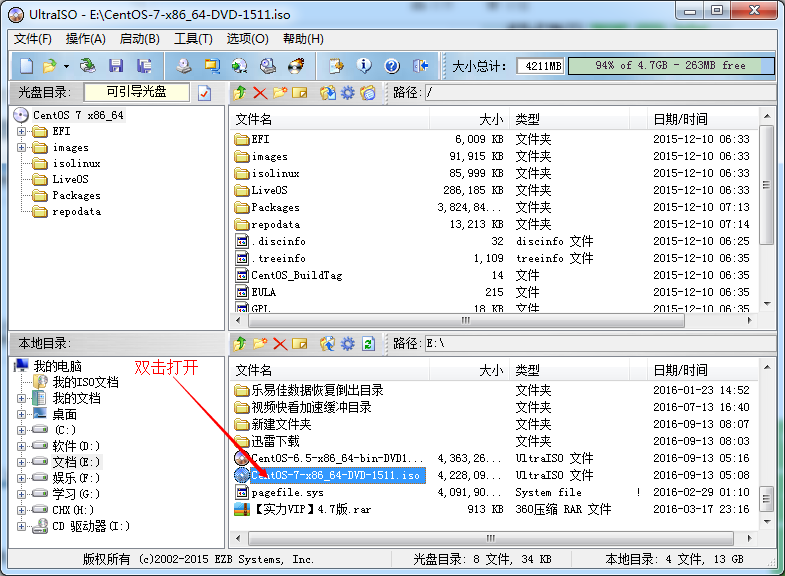Click the New folder icon in ISO pane toolbar

coord(280,93)
